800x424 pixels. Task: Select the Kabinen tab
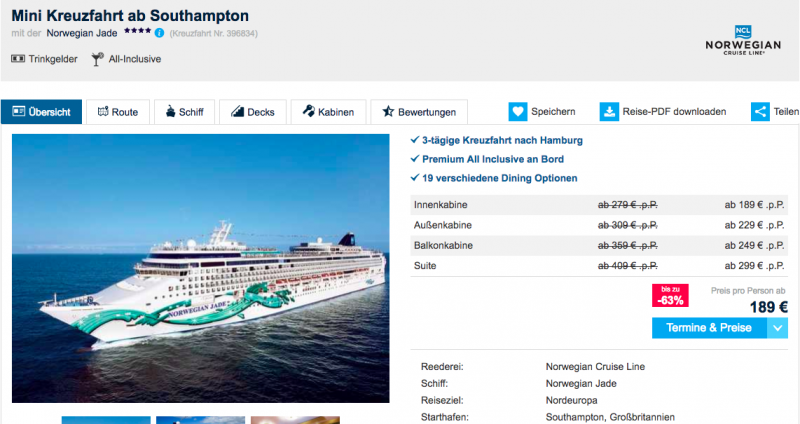[x=328, y=112]
